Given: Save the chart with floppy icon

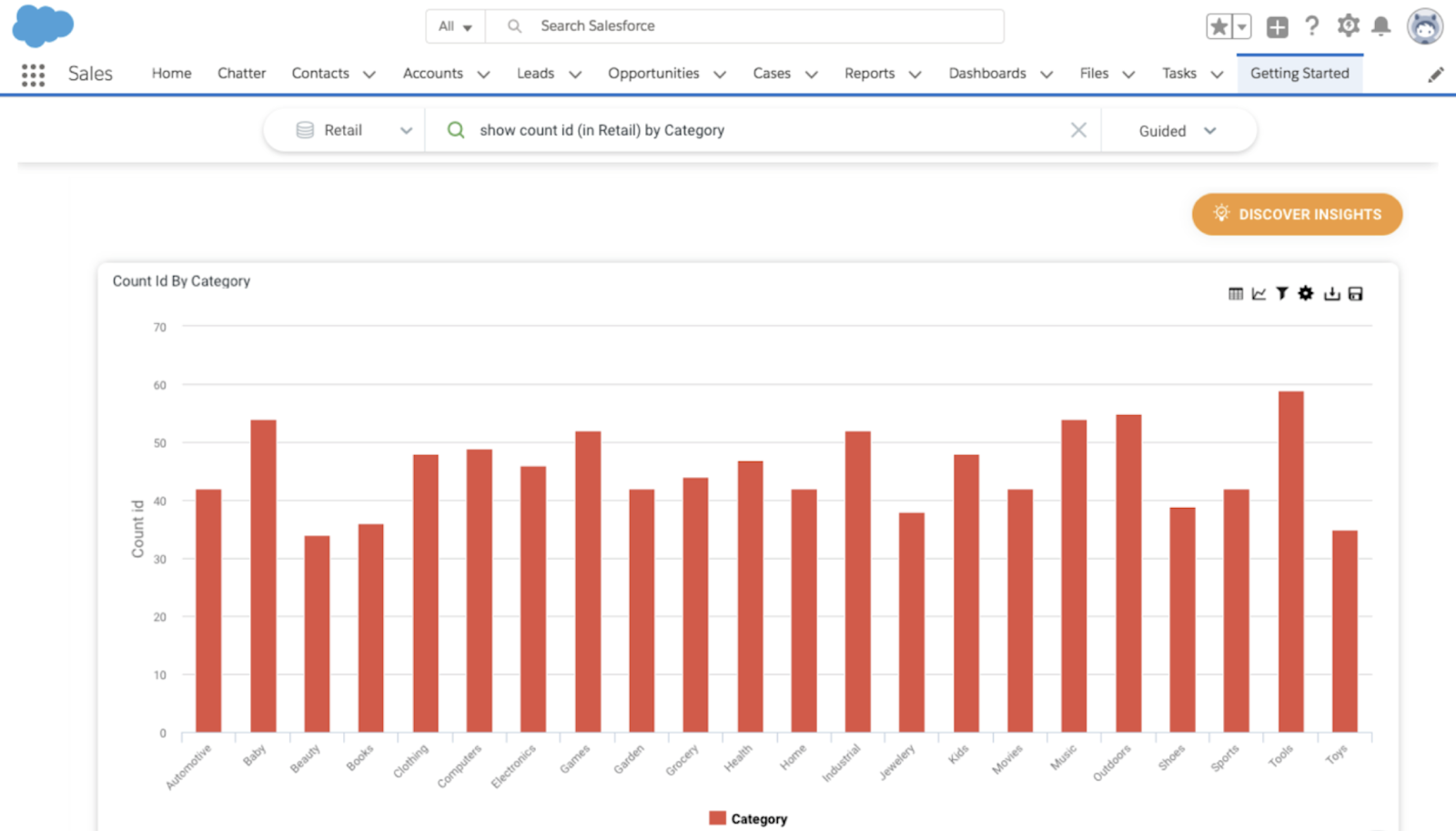Looking at the screenshot, I should pos(1355,293).
